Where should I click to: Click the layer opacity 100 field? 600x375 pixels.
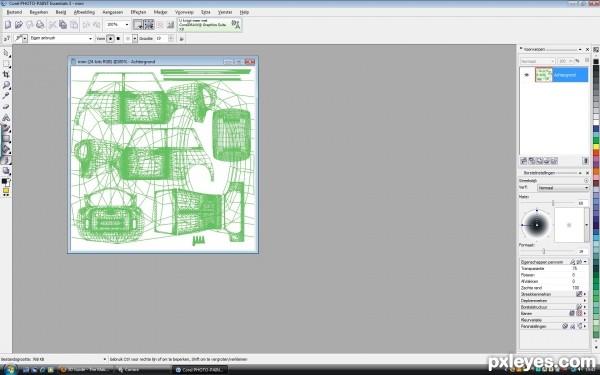pos(566,61)
